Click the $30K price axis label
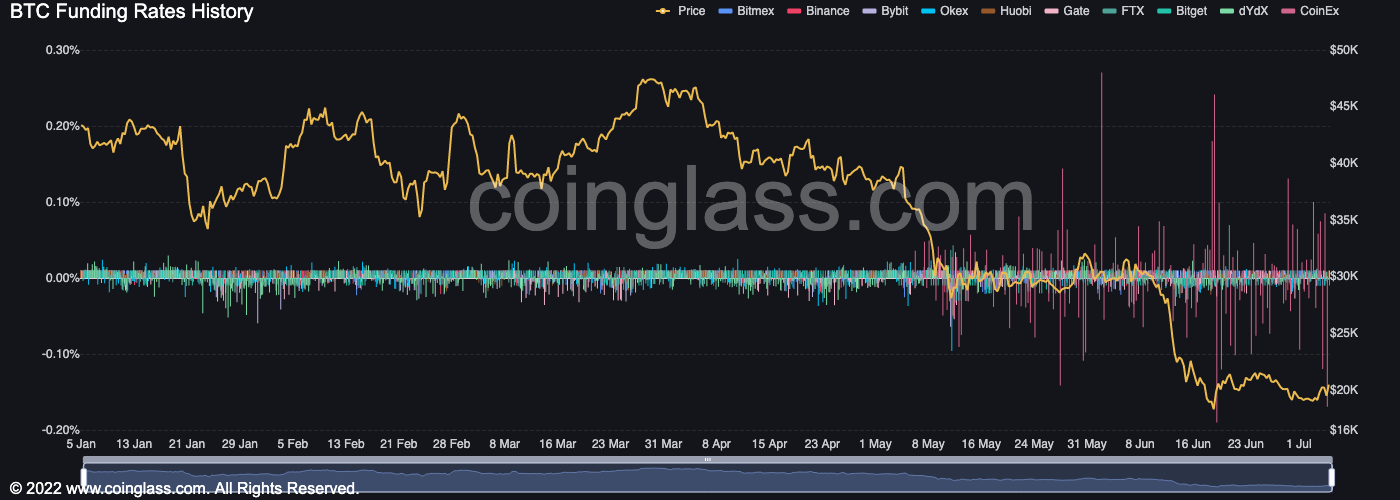This screenshot has width=1400, height=500. click(1342, 276)
